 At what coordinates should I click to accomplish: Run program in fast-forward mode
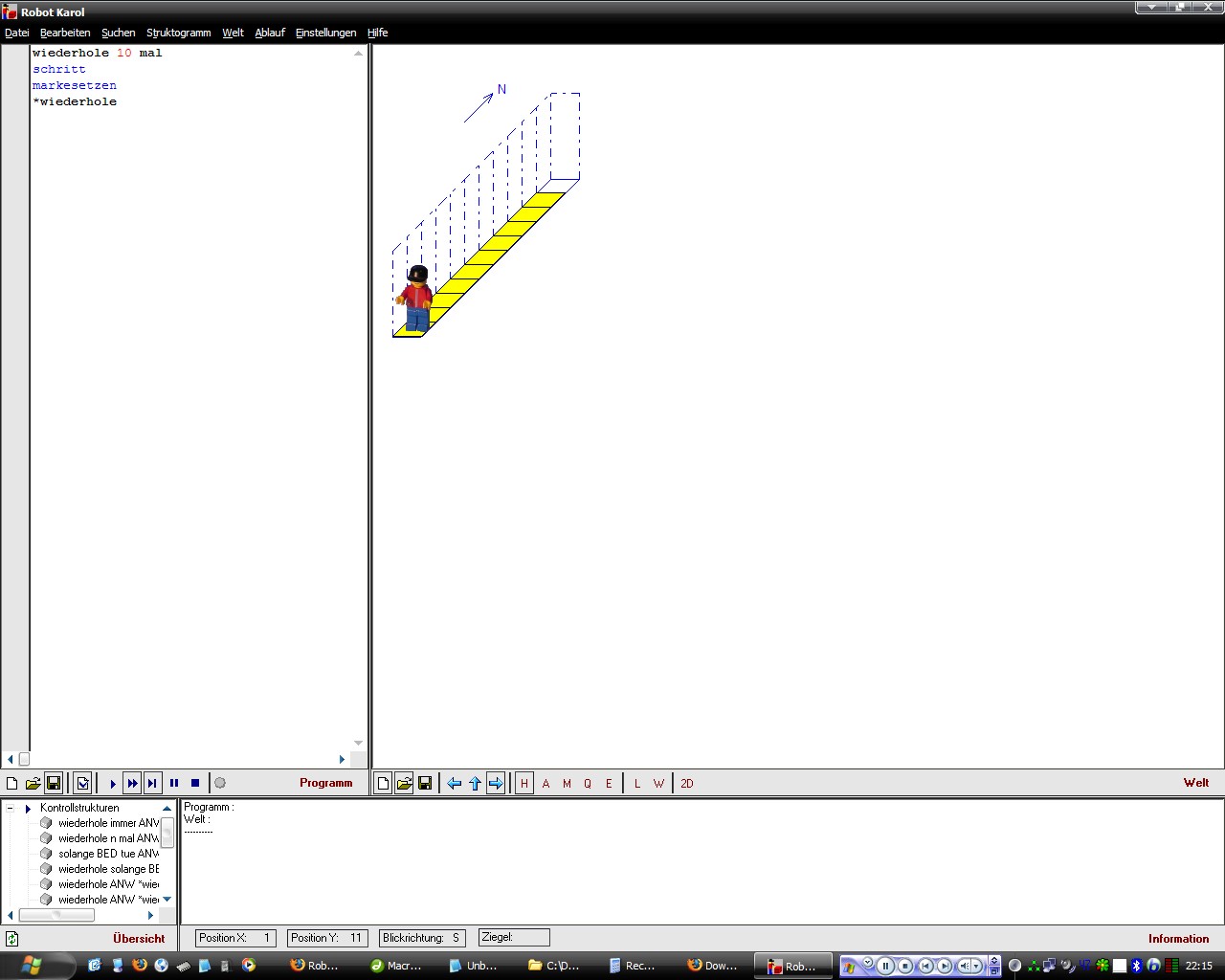click(x=133, y=783)
